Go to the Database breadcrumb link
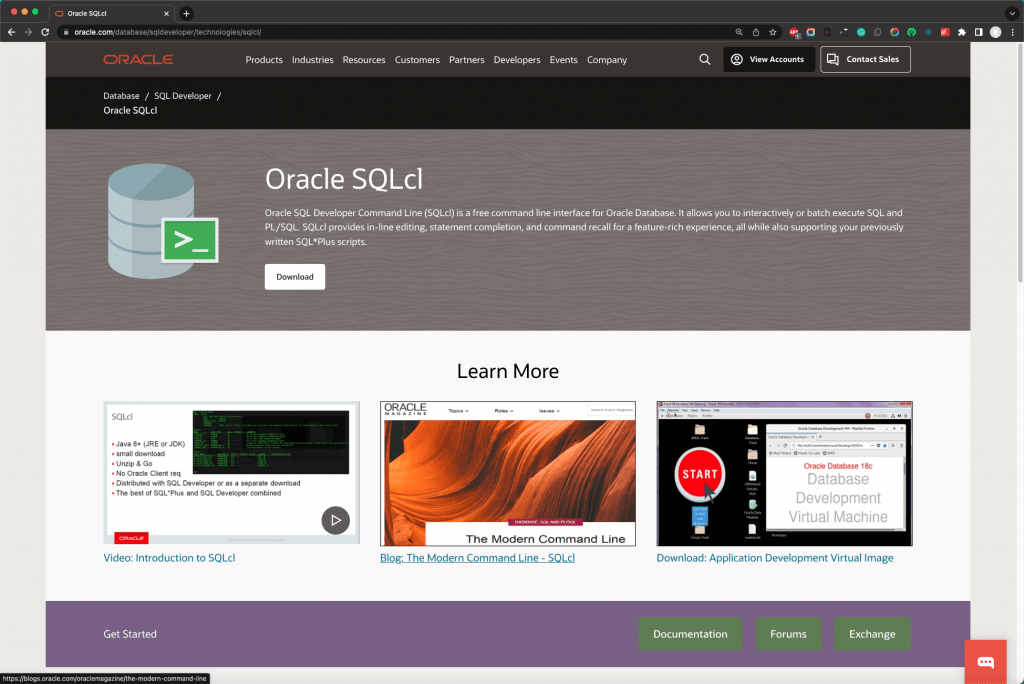1024x684 pixels. (x=121, y=95)
